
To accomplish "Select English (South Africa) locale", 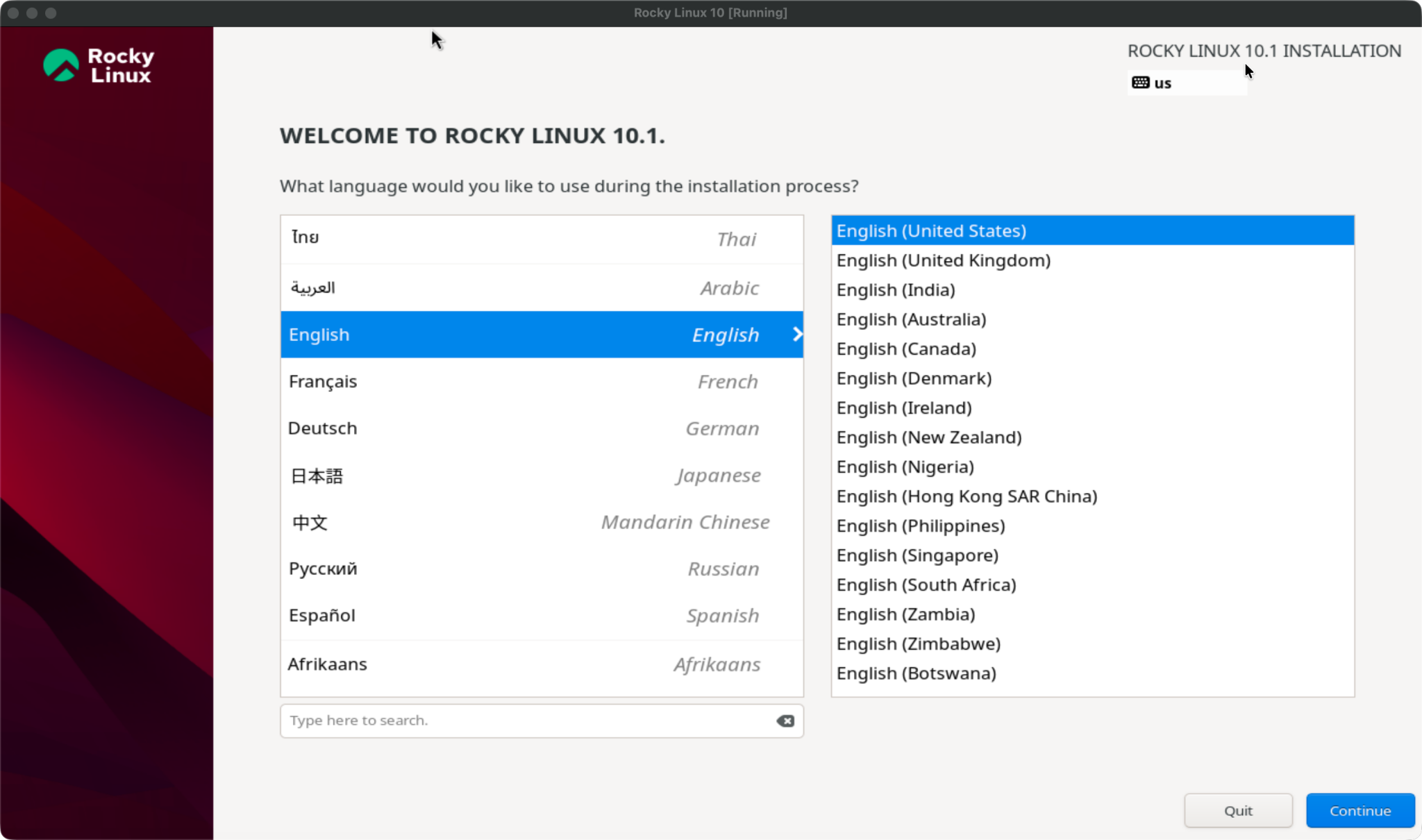I will click(1093, 585).
